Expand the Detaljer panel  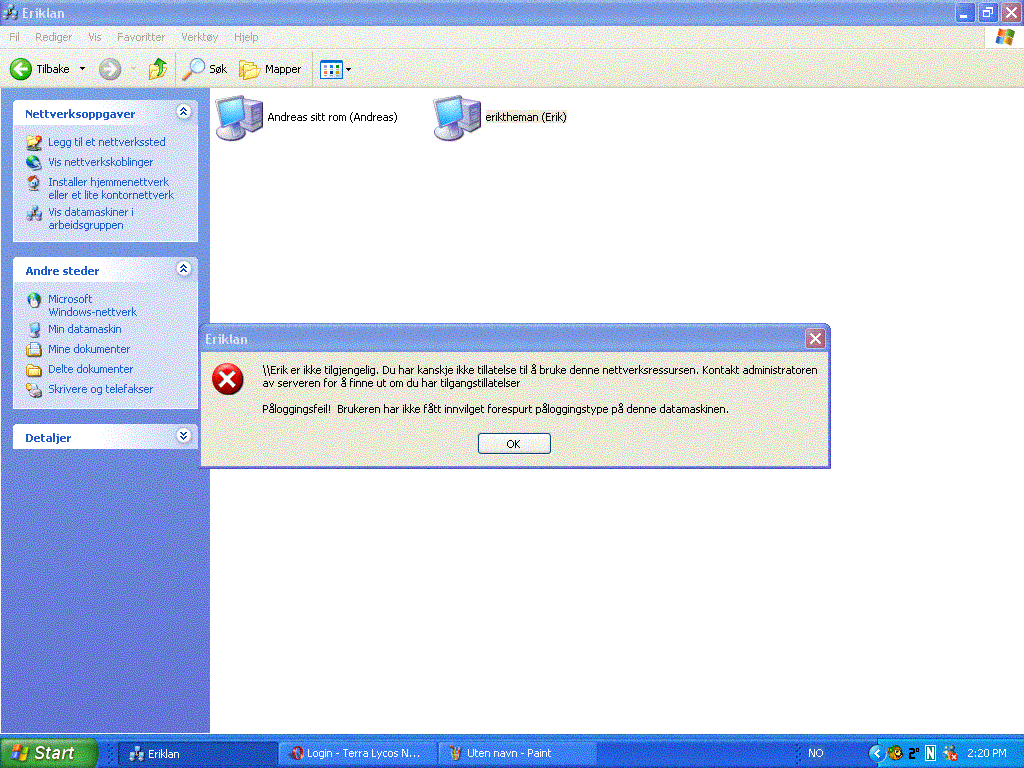184,436
